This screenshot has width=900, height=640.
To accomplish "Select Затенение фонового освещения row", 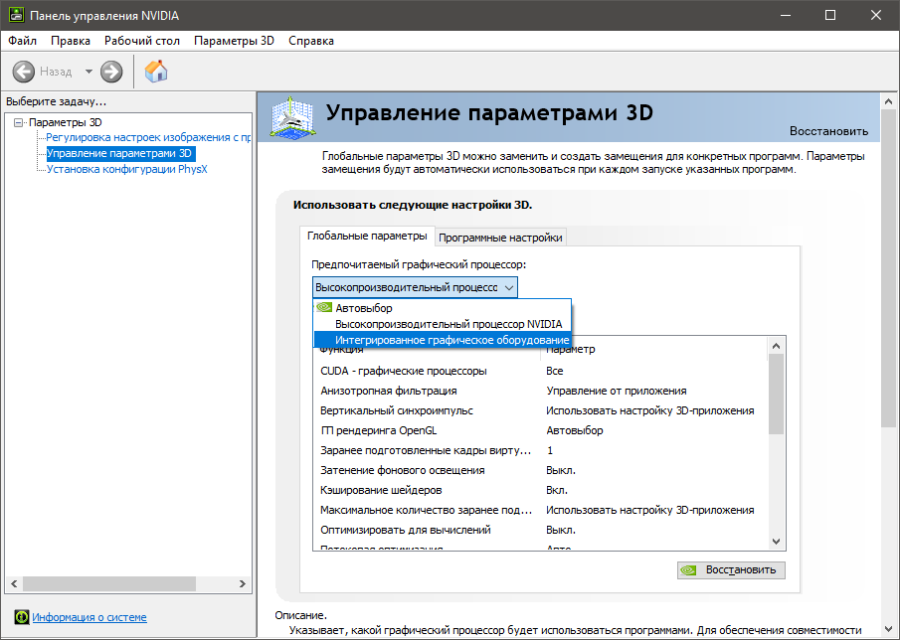I will [540, 470].
